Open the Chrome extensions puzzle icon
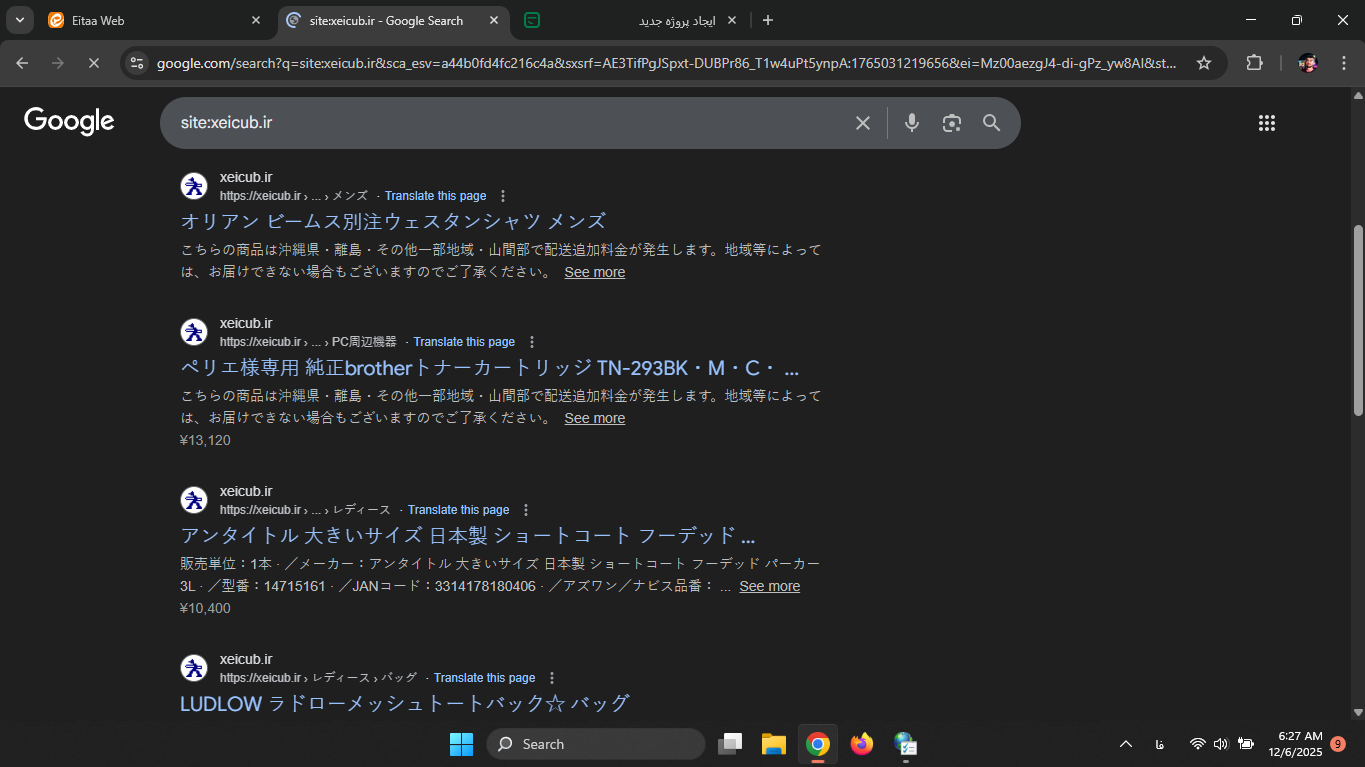Viewport: 1365px width, 767px height. [1254, 63]
